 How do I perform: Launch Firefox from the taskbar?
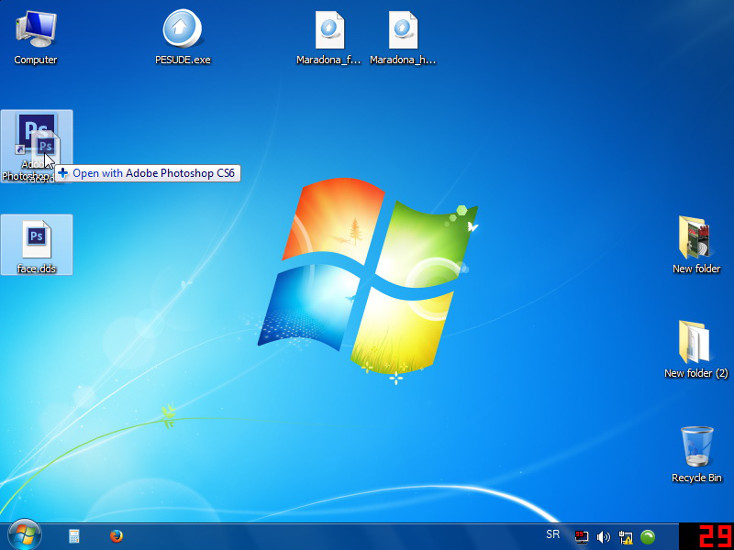pos(116,536)
